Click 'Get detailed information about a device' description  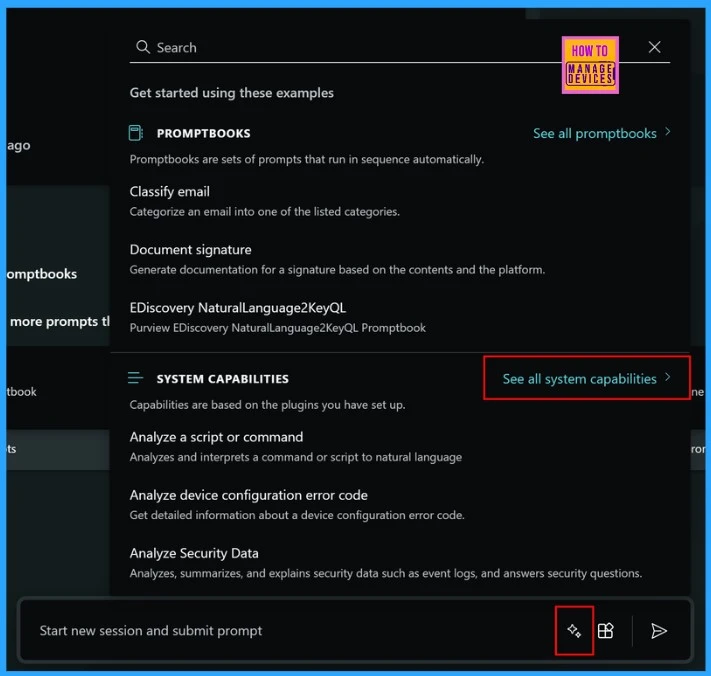[x=297, y=515]
